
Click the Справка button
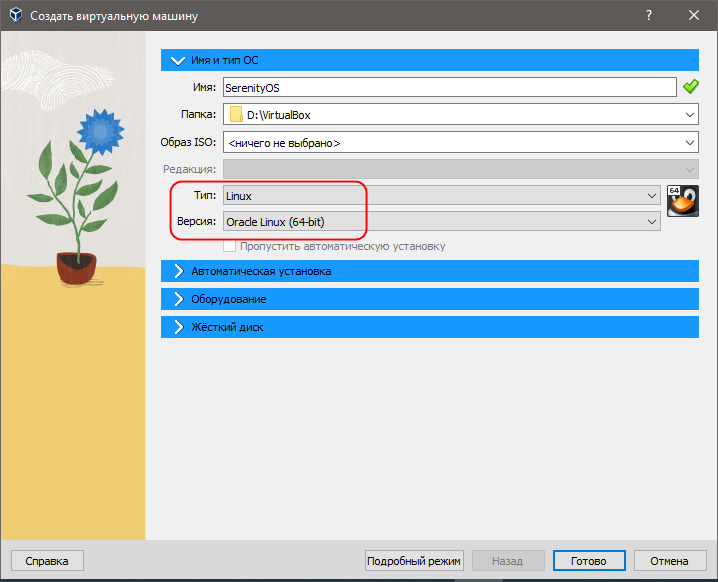tap(47, 561)
